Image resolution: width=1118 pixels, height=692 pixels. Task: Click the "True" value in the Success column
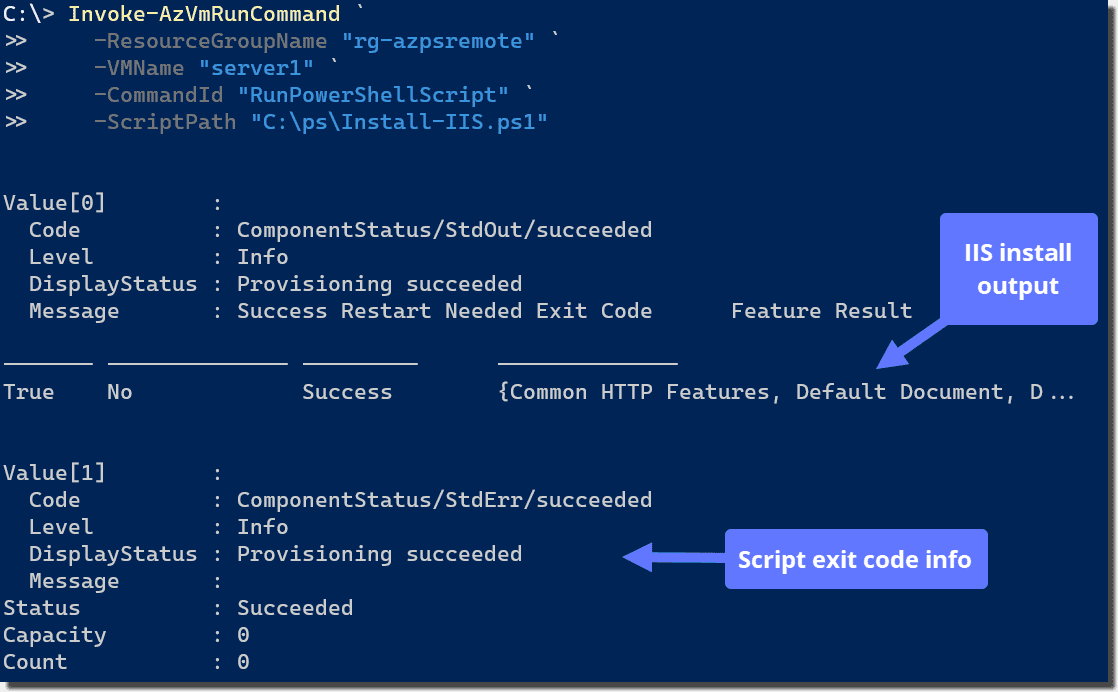pos(29,392)
